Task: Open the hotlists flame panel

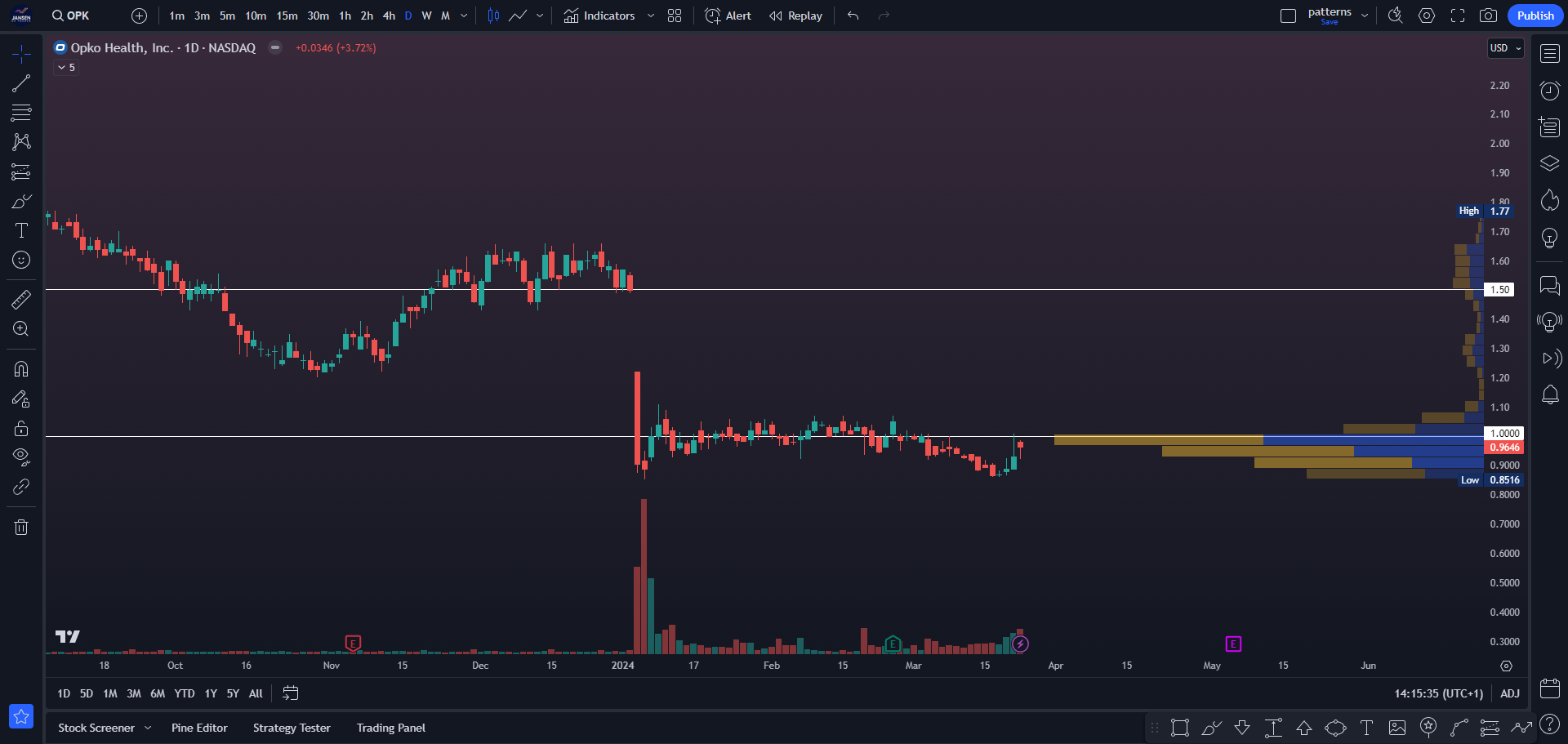Action: pos(1550,200)
